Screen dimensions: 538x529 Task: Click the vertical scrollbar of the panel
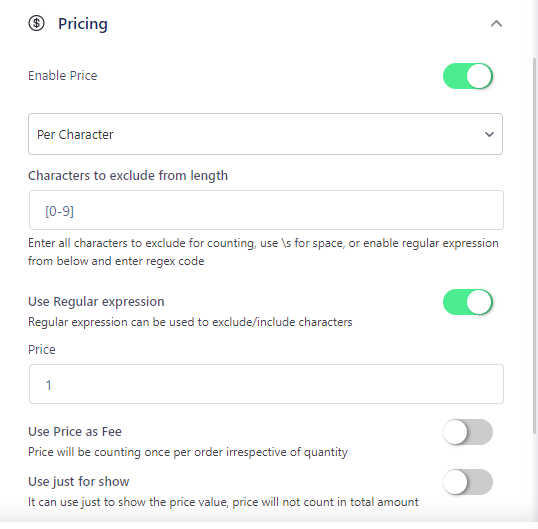pos(535,245)
